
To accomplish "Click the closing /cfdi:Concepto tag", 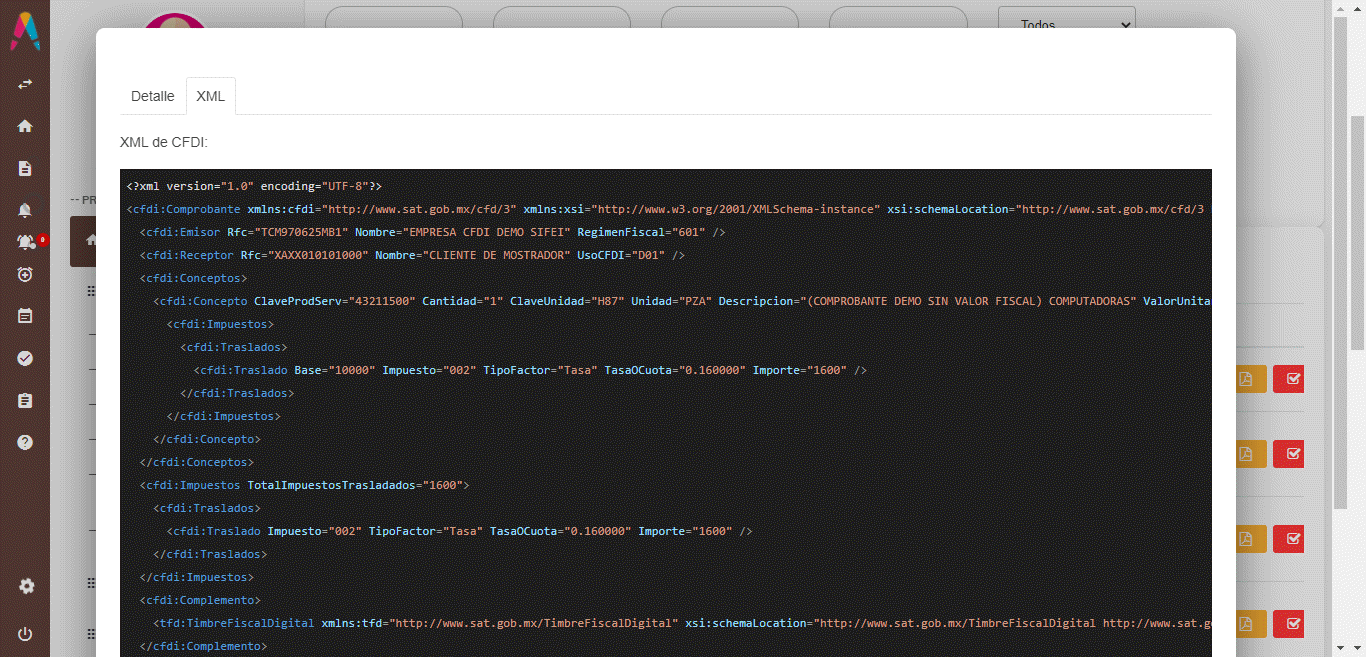I will tap(207, 439).
